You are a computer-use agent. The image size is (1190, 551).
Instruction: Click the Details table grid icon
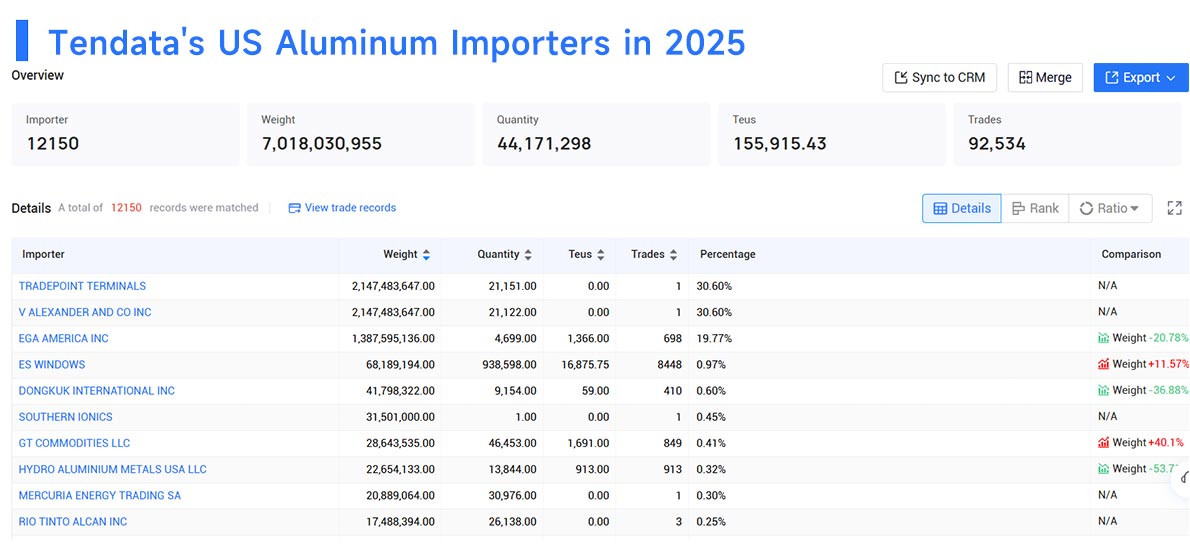pos(940,208)
